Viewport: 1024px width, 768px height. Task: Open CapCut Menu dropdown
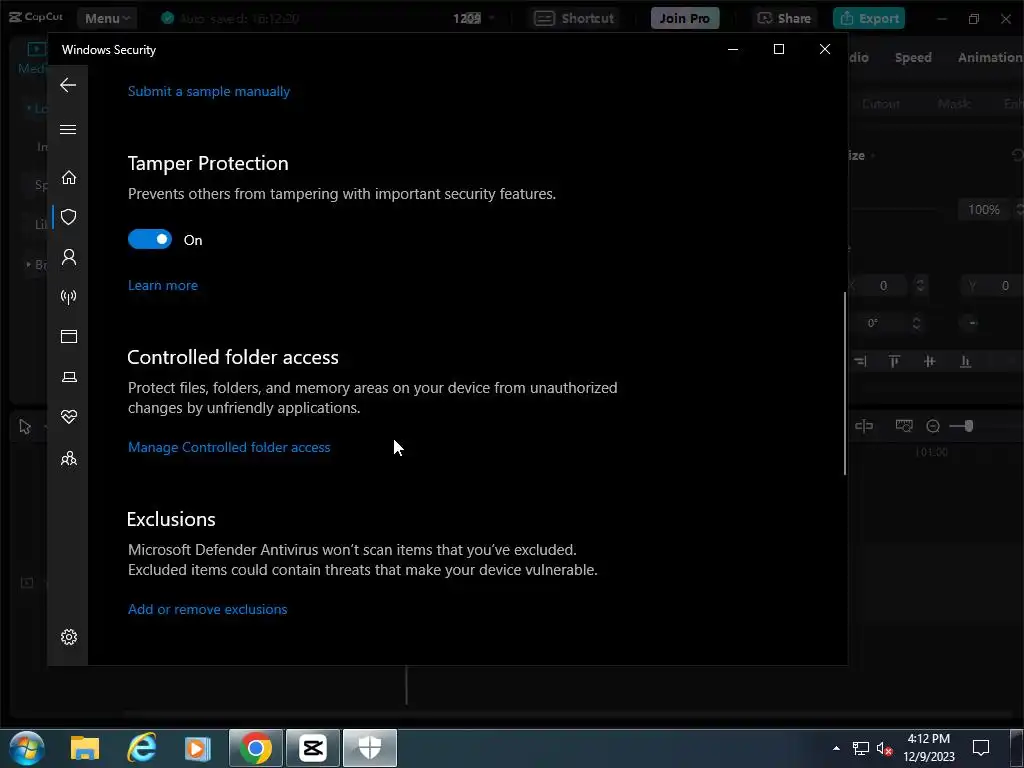pos(107,18)
